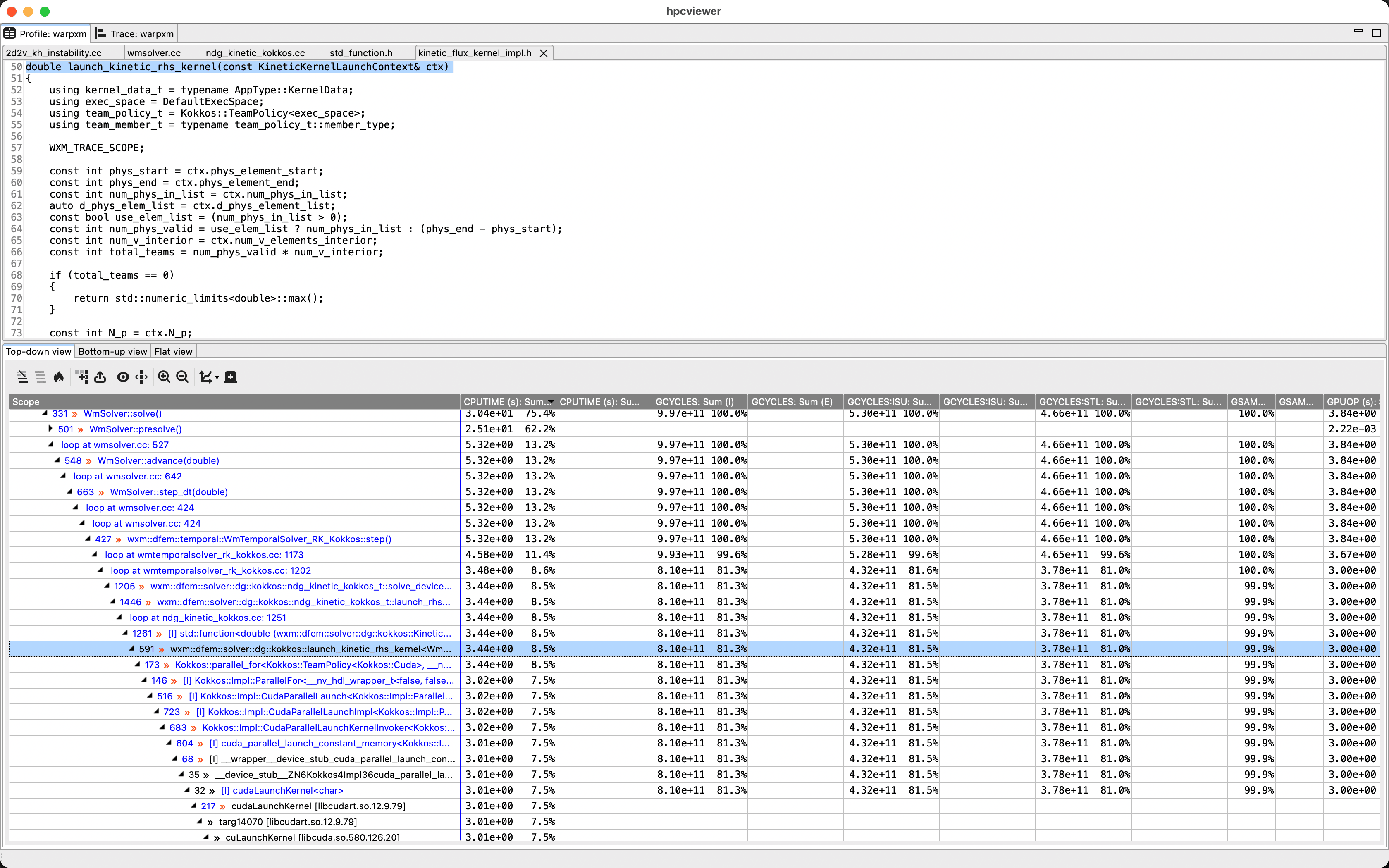Open call site 331 link
Viewport: 1389px width, 868px height.
[x=60, y=413]
